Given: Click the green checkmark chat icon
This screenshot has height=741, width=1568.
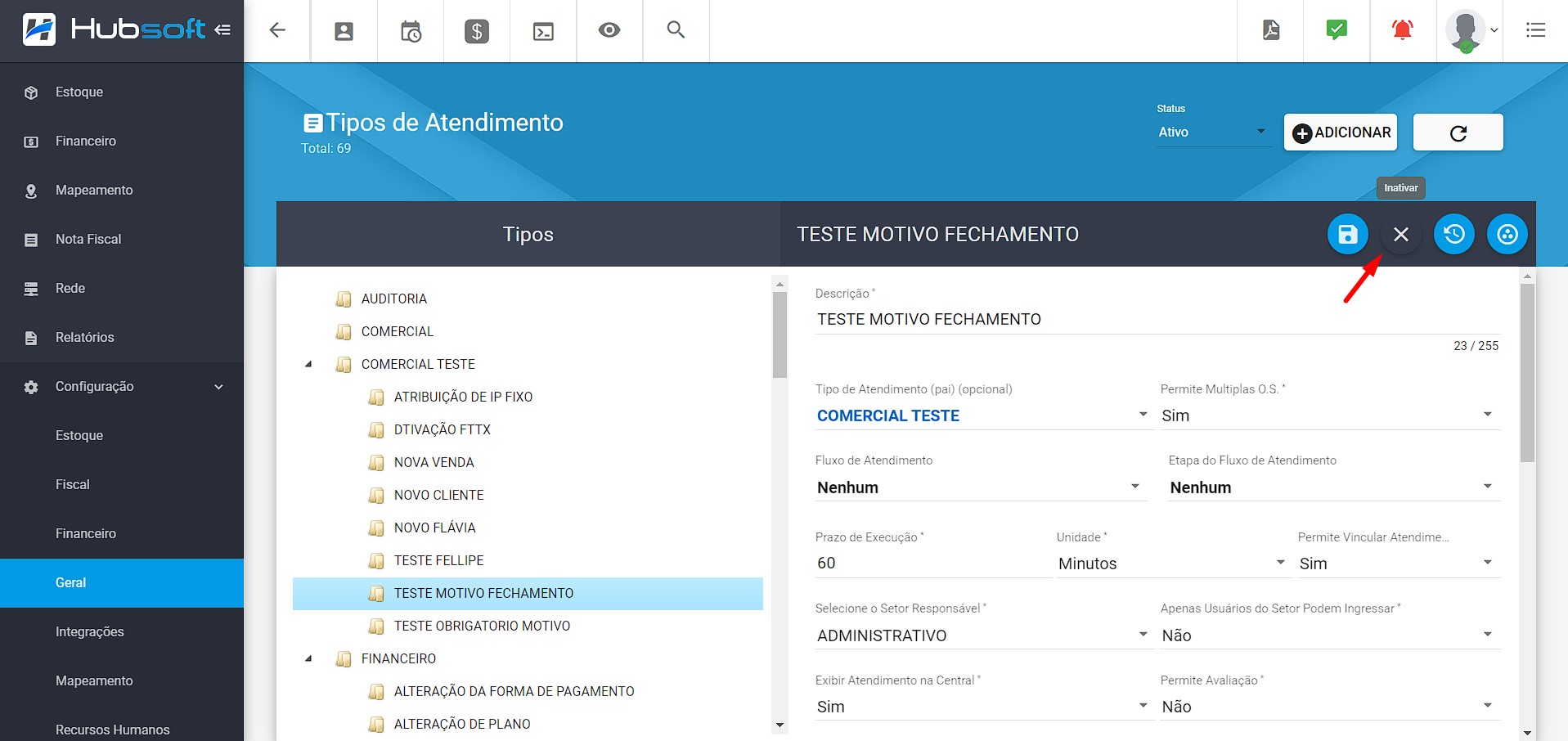Looking at the screenshot, I should click(x=1337, y=30).
